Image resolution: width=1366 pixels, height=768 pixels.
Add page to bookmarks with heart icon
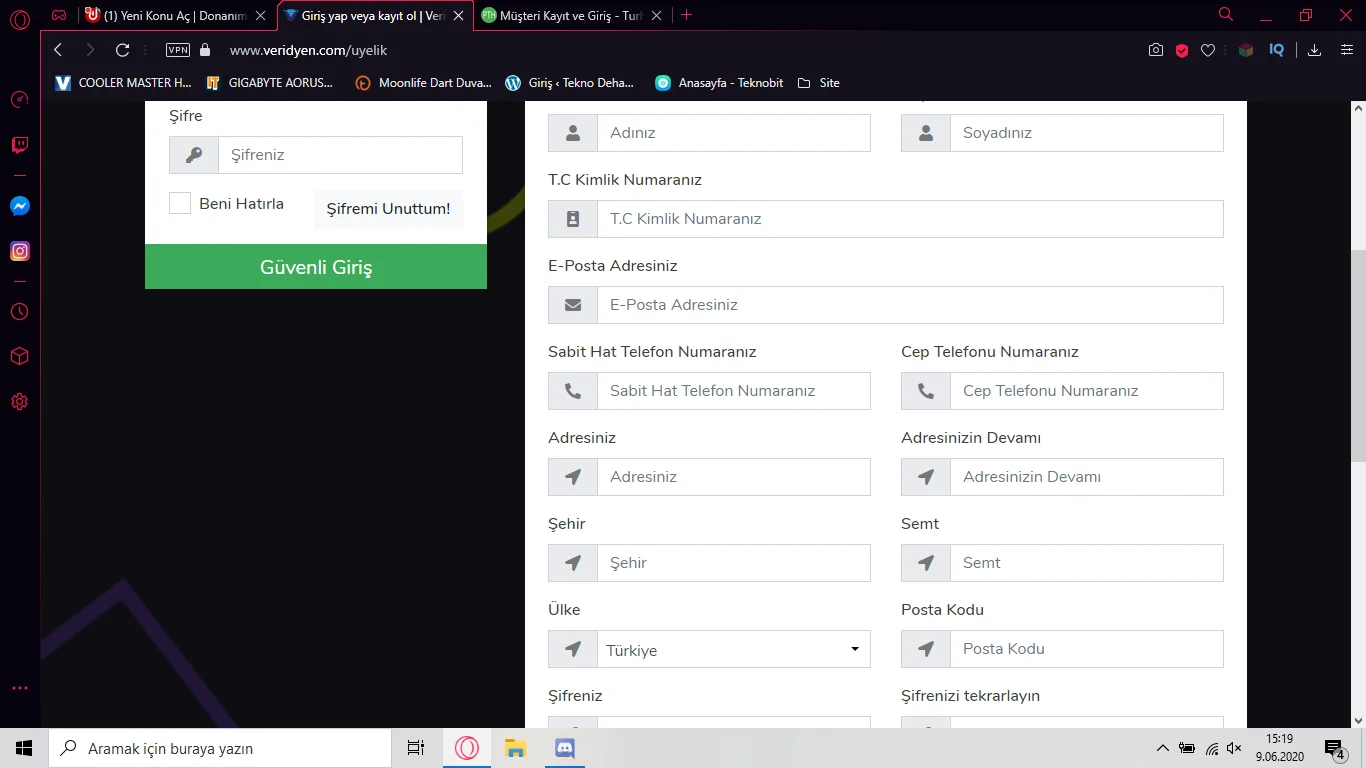tap(1208, 50)
